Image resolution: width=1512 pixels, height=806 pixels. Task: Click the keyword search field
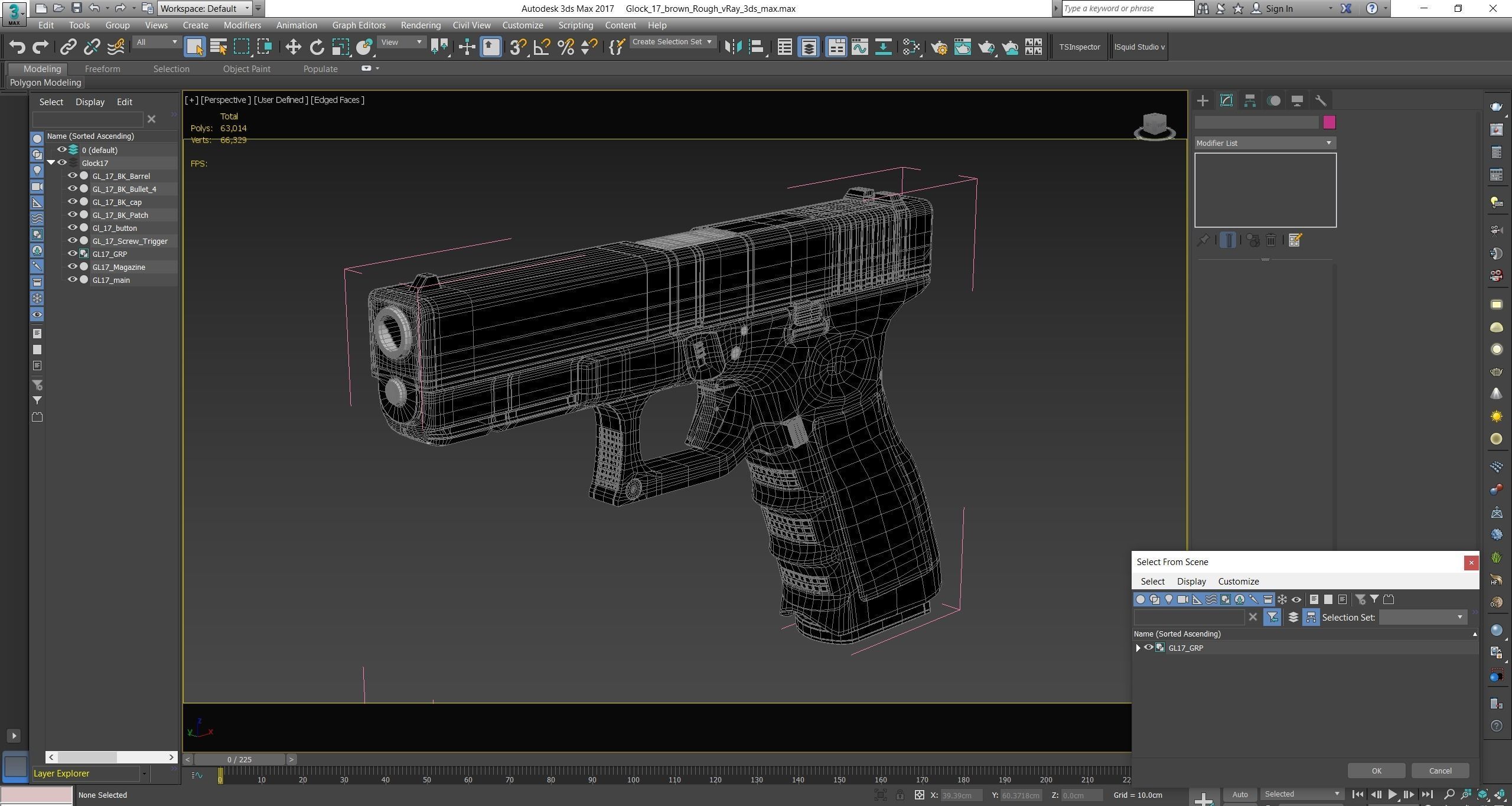click(1127, 8)
